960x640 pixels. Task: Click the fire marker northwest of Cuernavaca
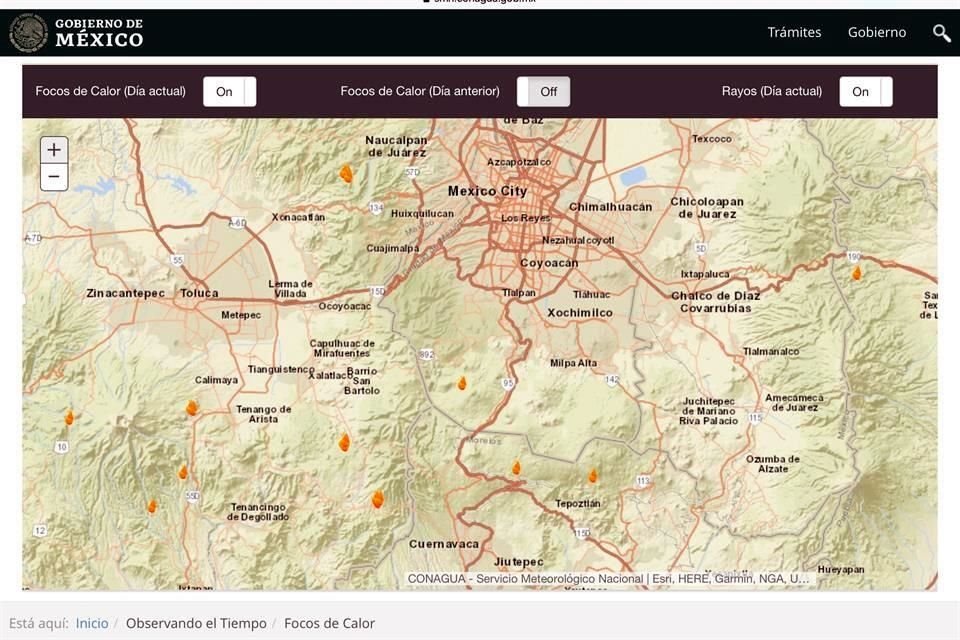pyautogui.click(x=378, y=499)
